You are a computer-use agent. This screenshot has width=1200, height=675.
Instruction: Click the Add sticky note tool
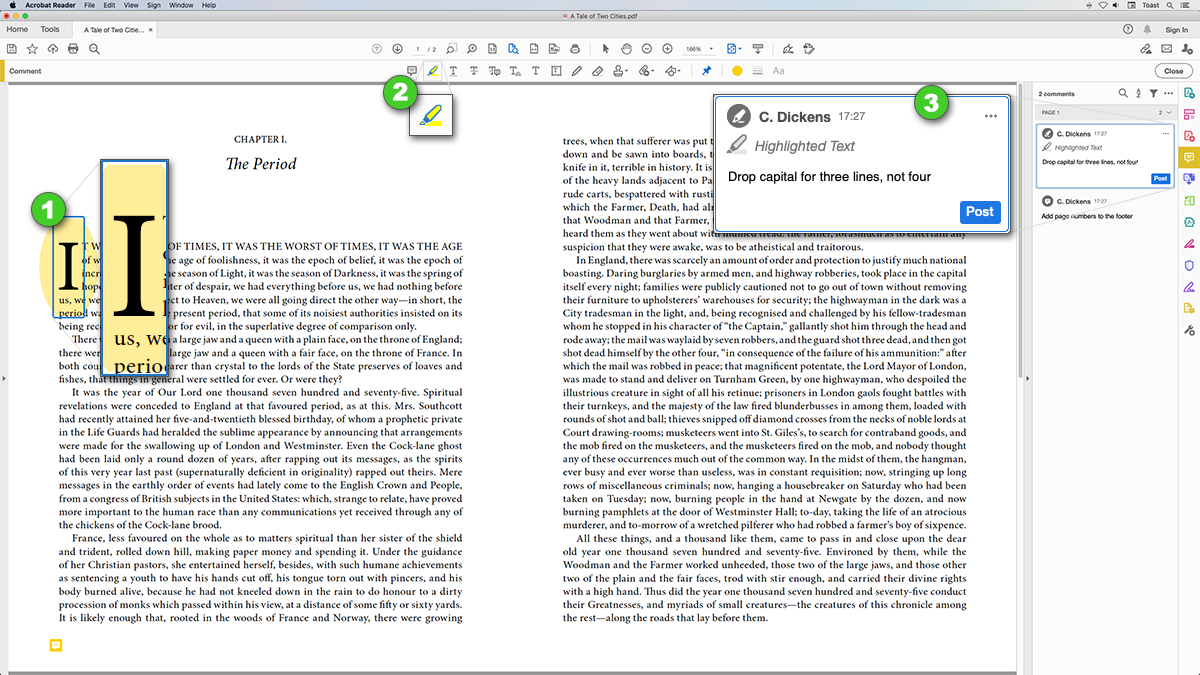[412, 71]
